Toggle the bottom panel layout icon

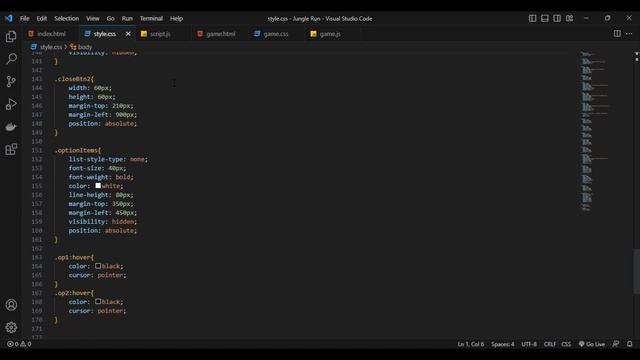click(x=545, y=18)
